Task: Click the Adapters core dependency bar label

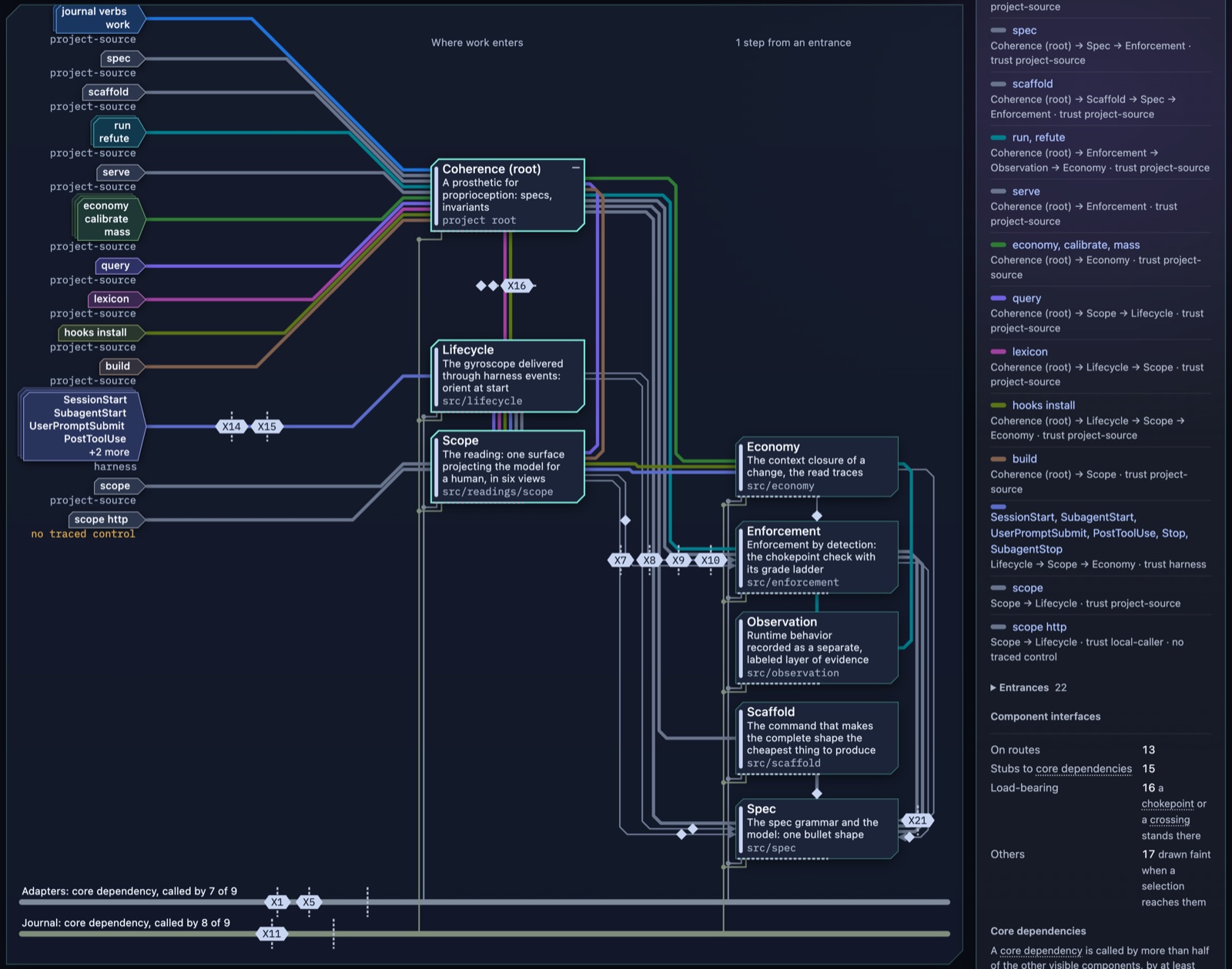Action: pyautogui.click(x=129, y=891)
